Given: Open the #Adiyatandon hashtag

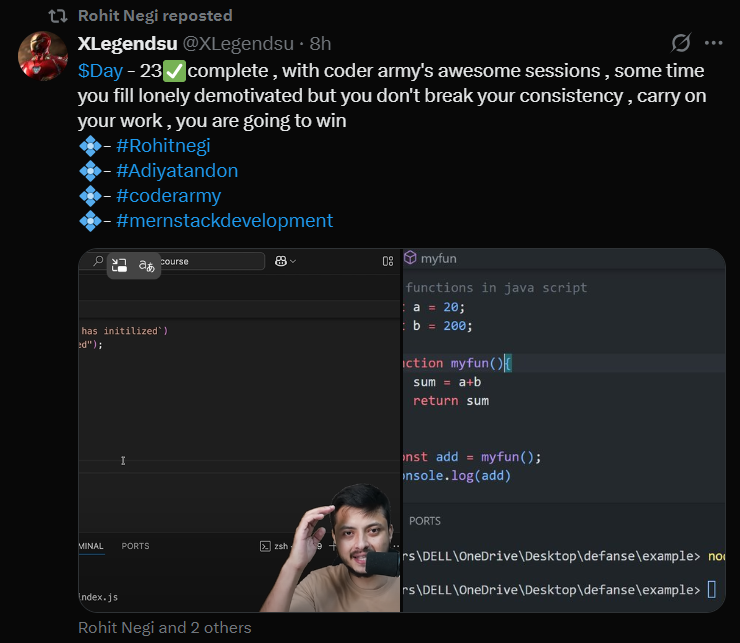Looking at the screenshot, I should click(177, 171).
